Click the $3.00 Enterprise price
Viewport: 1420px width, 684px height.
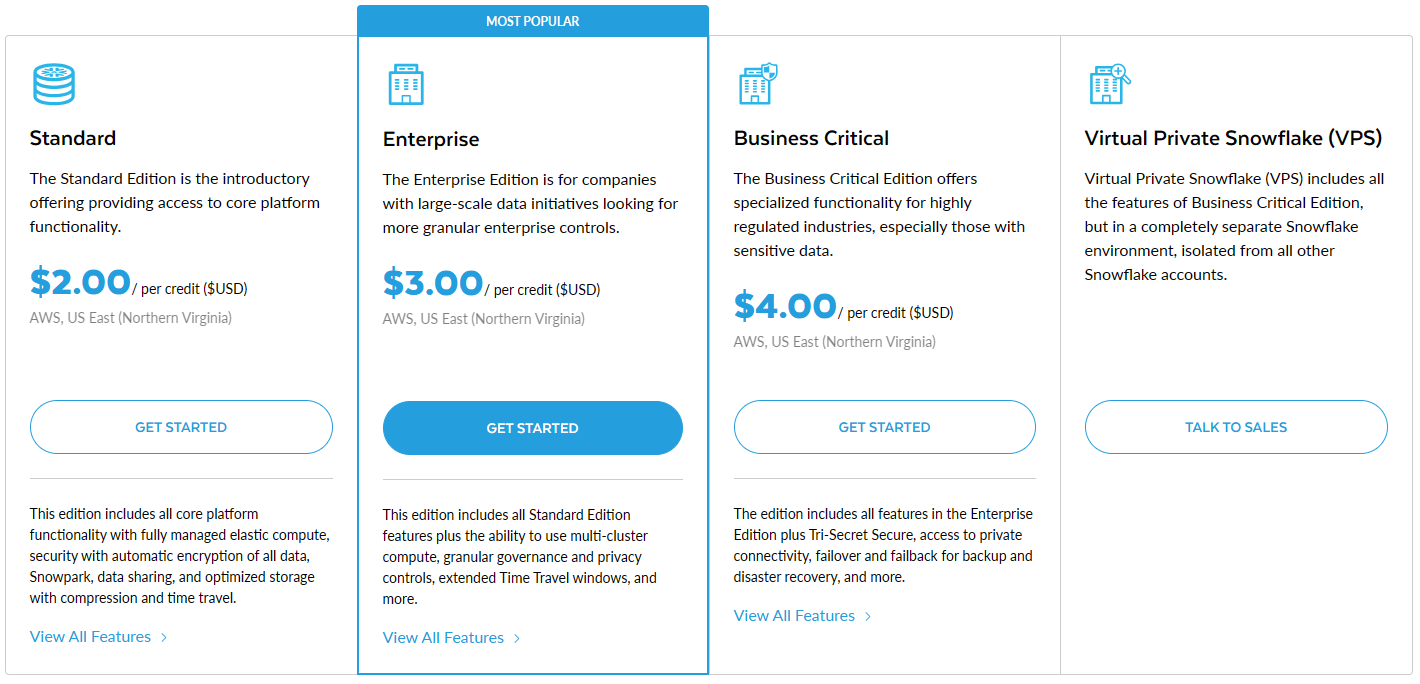coord(433,284)
